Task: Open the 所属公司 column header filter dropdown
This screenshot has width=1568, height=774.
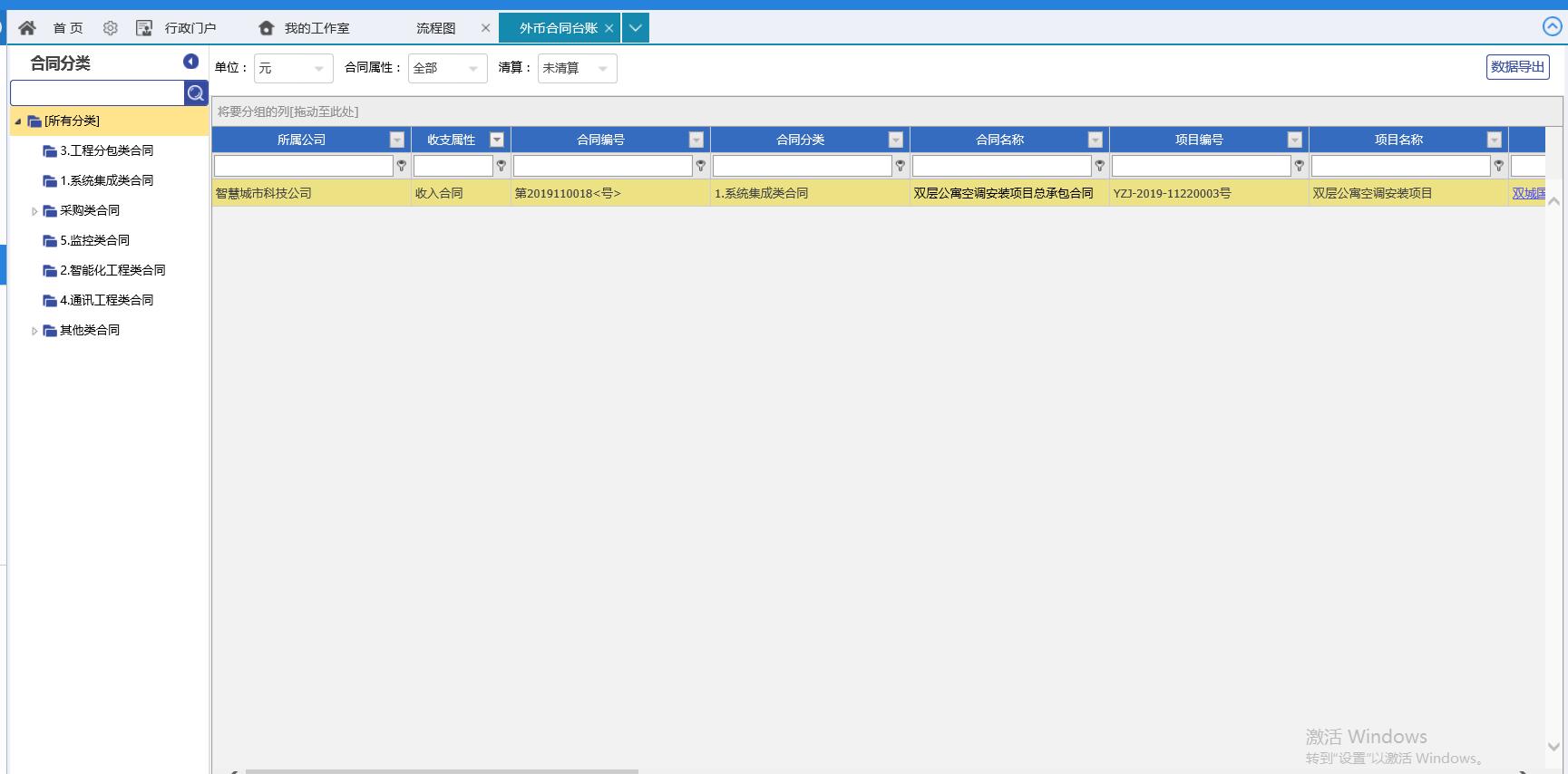Action: pos(396,140)
